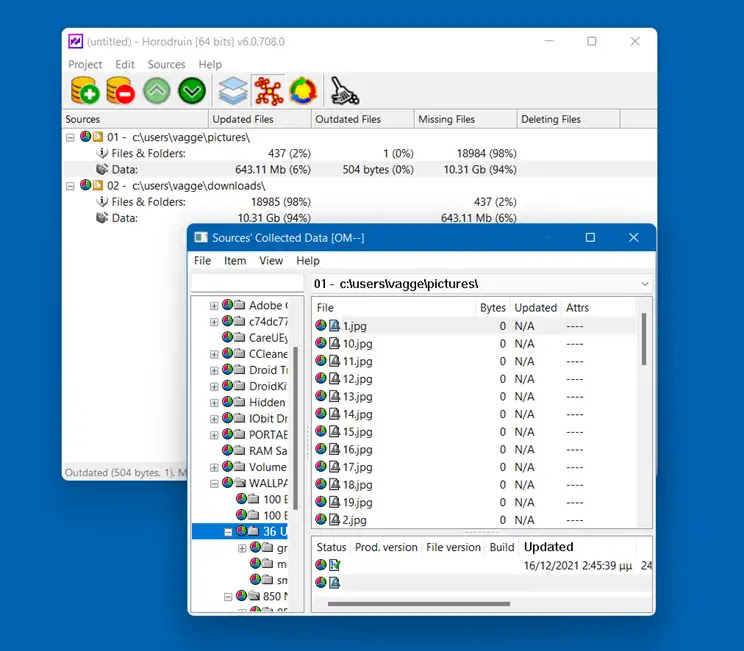The image size is (744, 651).
Task: Click the info icon beside first Files & Folders
Action: [x=102, y=153]
